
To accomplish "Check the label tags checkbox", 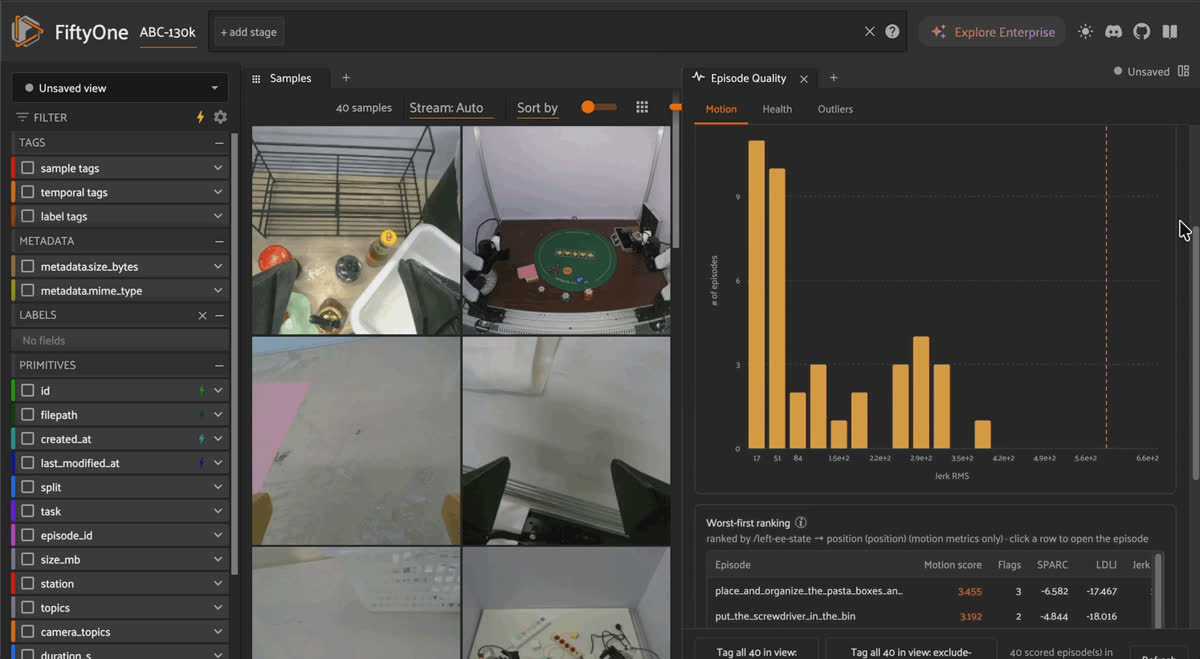I will coord(28,216).
